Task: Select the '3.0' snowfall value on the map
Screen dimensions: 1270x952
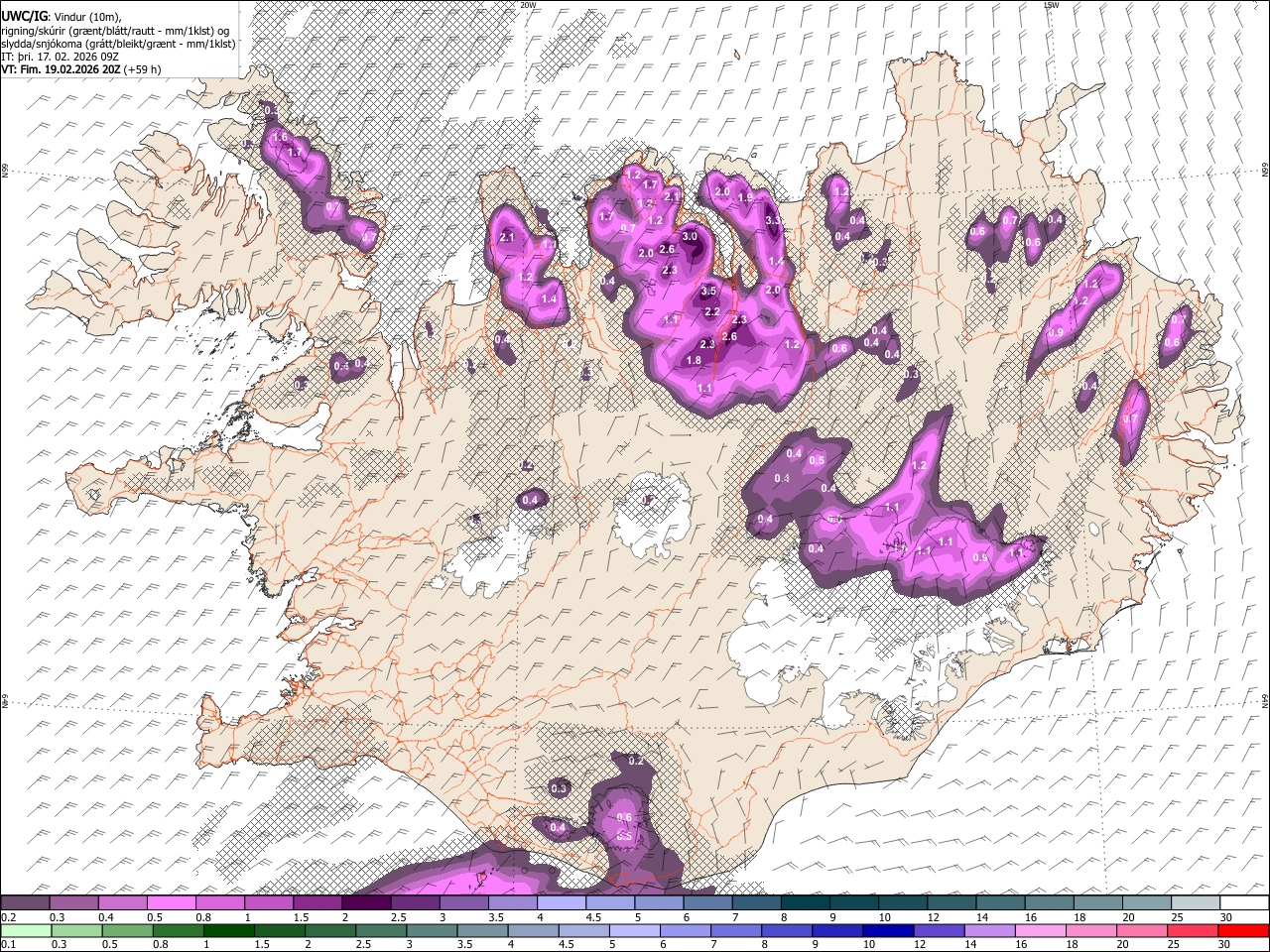Action: click(x=689, y=236)
